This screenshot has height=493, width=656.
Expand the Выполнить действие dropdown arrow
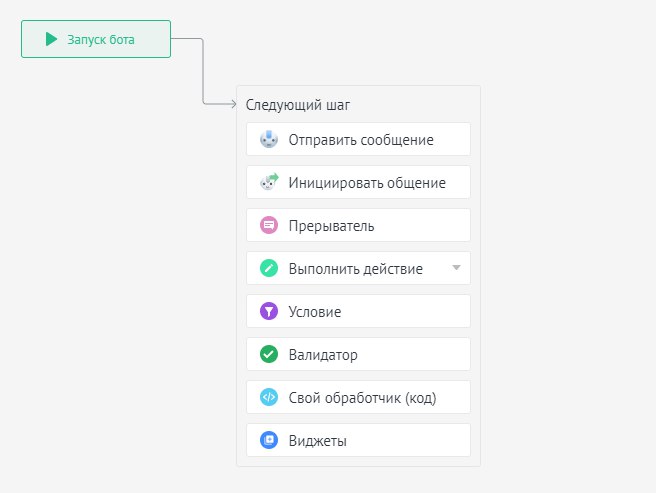click(x=456, y=268)
